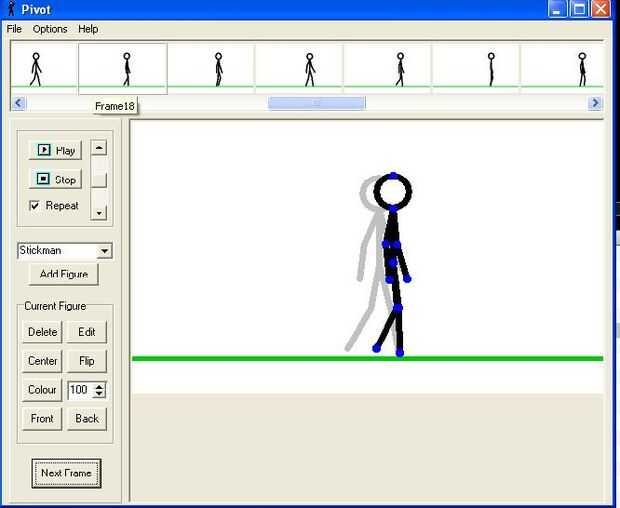
Task: Open the Colour picker button
Action: pos(42,390)
